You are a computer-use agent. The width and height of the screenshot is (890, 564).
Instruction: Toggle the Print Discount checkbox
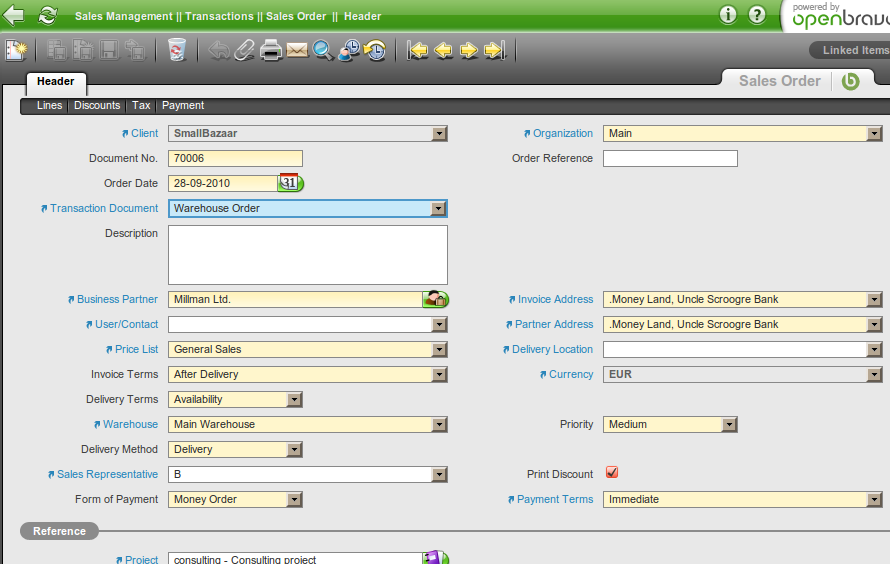point(612,473)
